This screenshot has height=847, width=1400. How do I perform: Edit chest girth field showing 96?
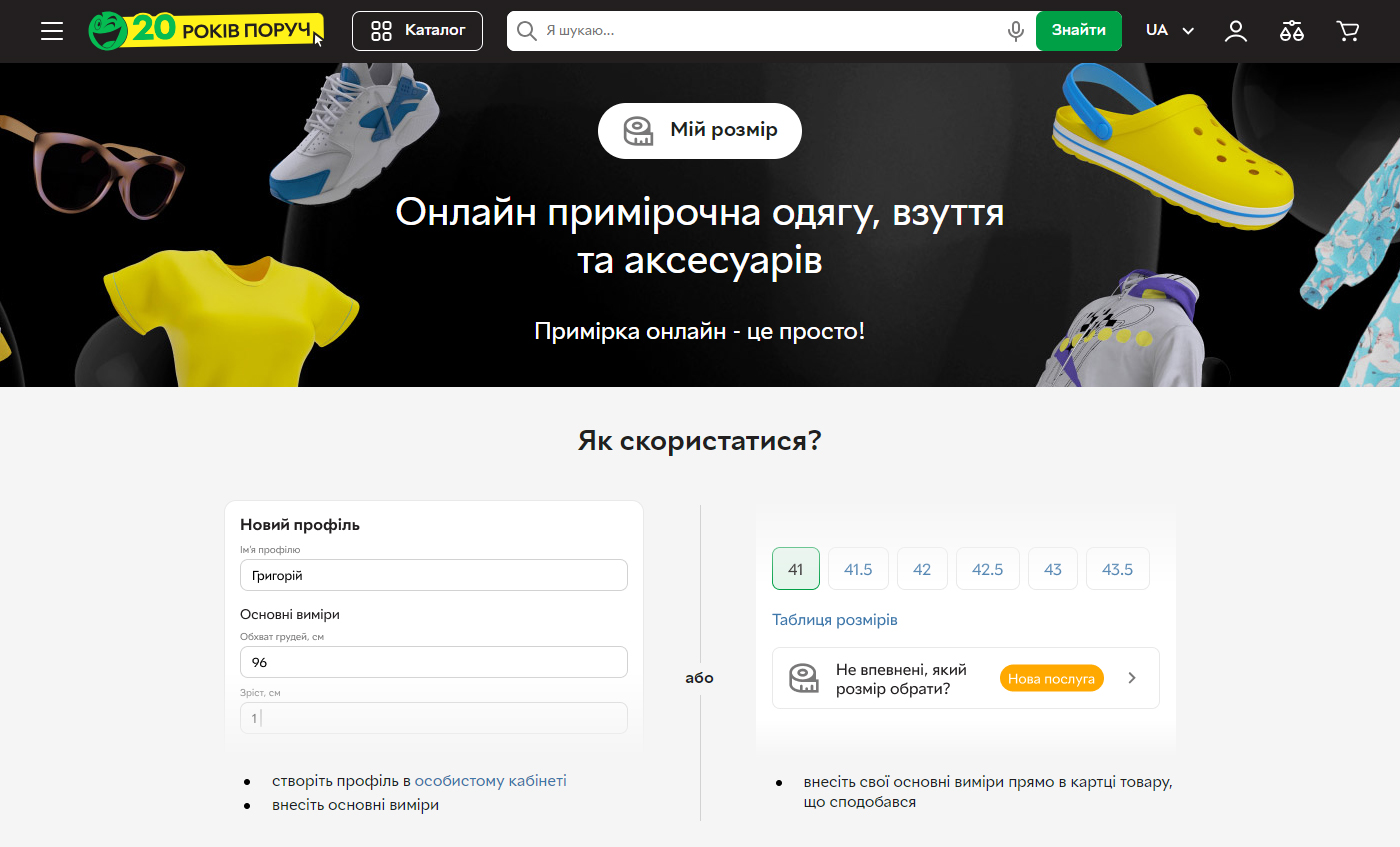click(434, 662)
